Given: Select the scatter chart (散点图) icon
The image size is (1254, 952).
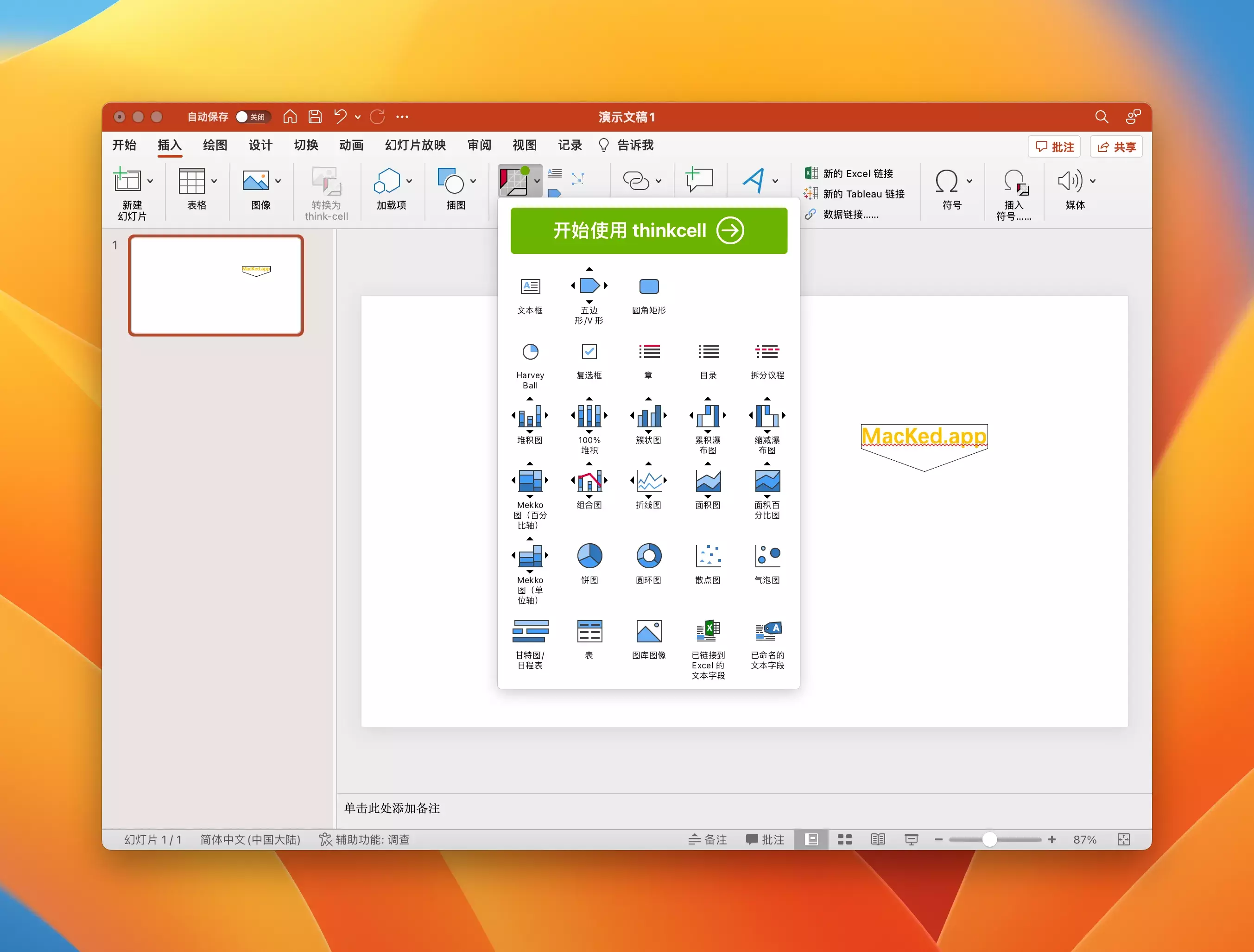Looking at the screenshot, I should pyautogui.click(x=708, y=556).
